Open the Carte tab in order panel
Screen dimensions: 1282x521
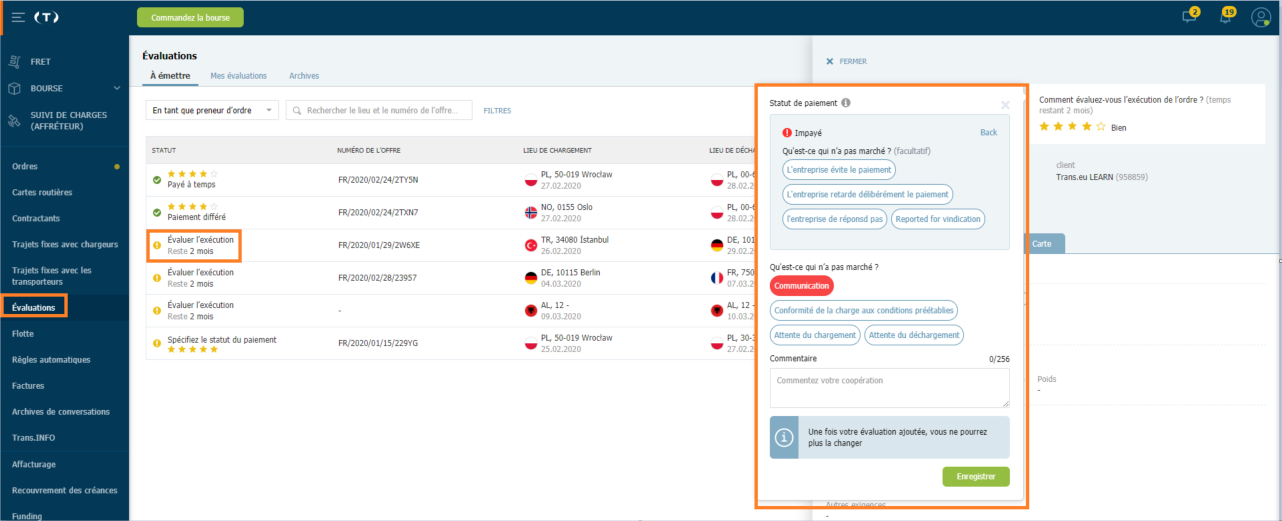[1041, 243]
